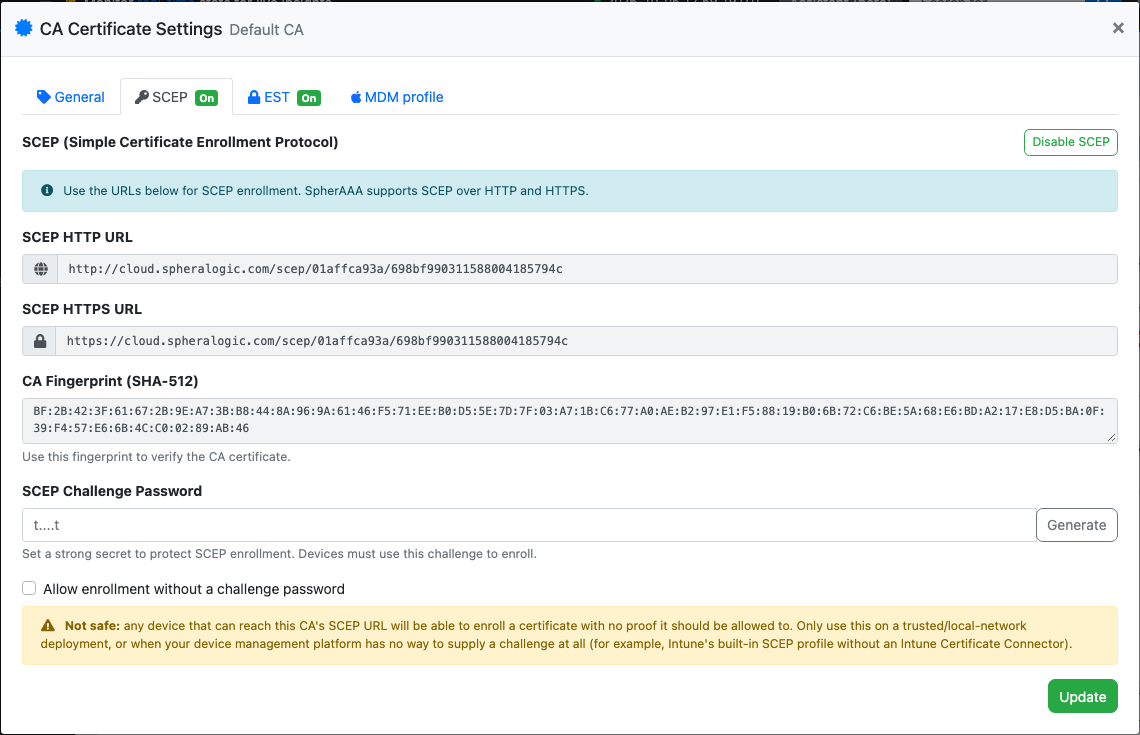Switch to the General tab
The height and width of the screenshot is (735, 1140).
point(71,97)
